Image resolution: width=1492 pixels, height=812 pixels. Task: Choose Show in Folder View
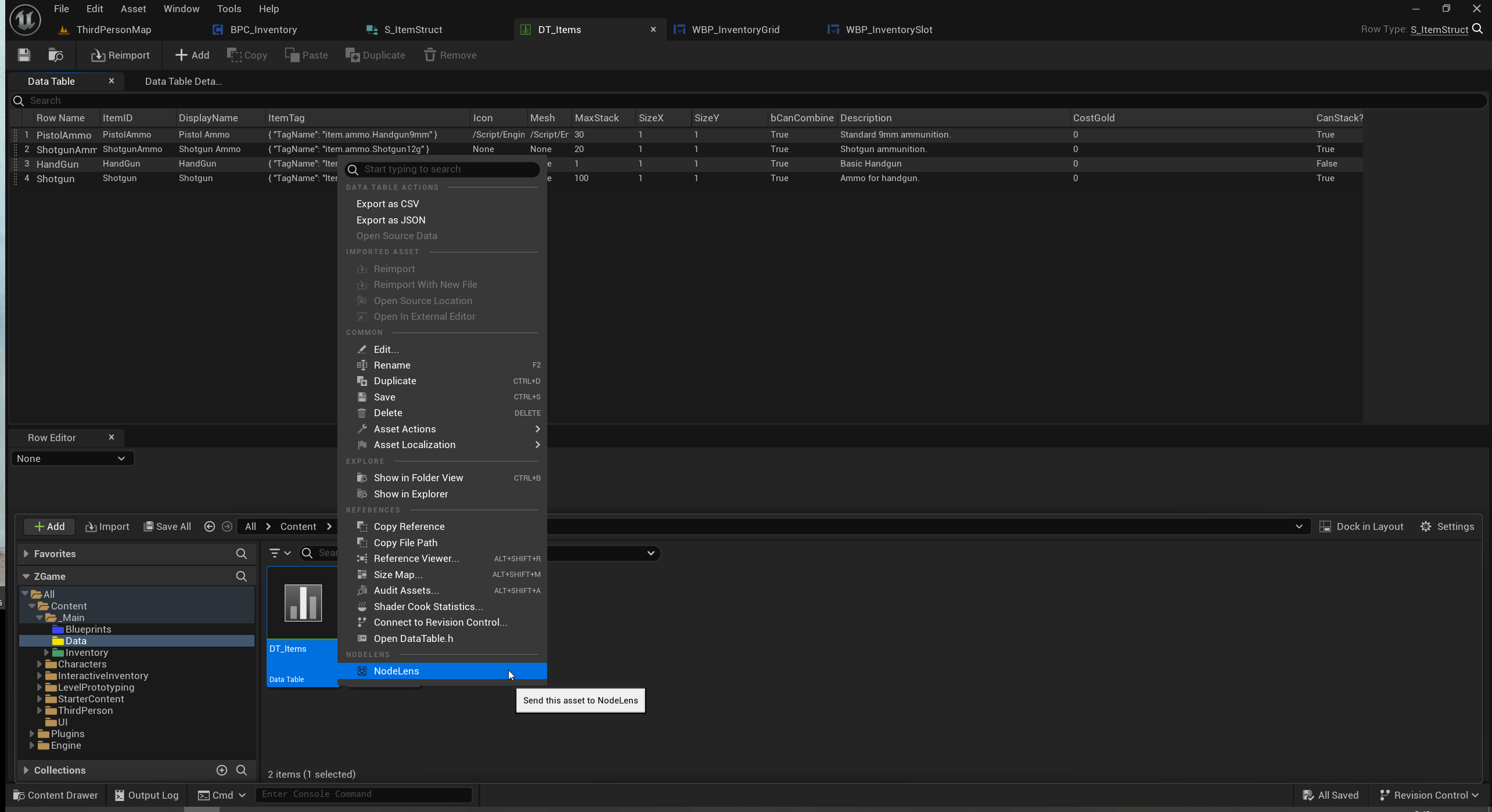click(443, 478)
